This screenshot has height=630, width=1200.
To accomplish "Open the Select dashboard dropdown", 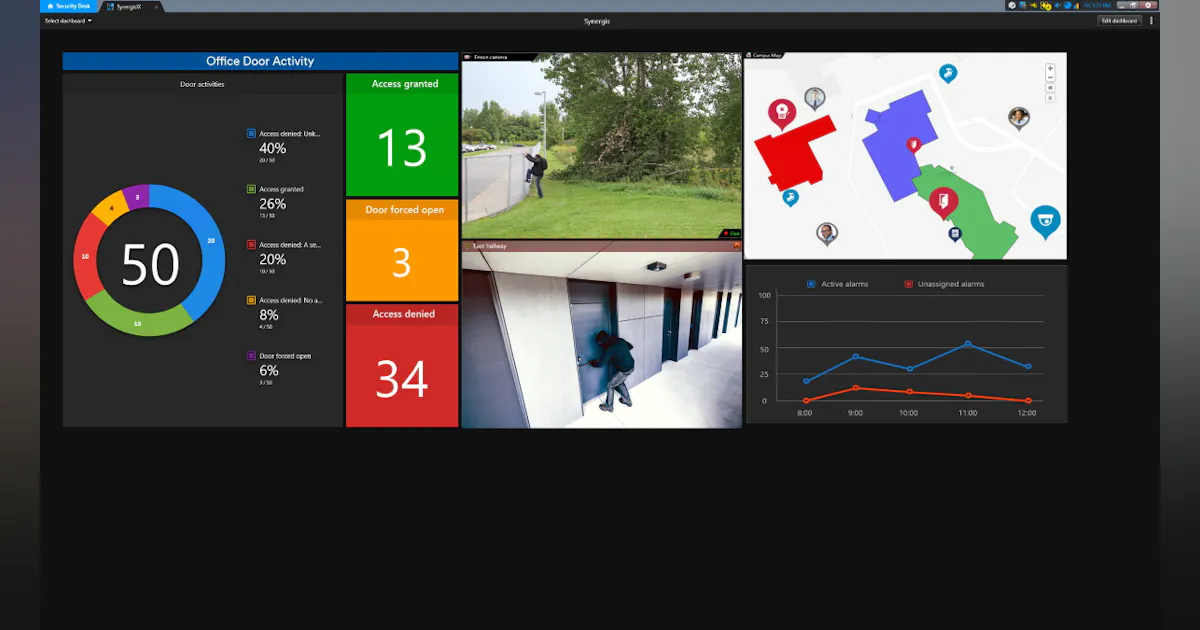I will pyautogui.click(x=68, y=21).
